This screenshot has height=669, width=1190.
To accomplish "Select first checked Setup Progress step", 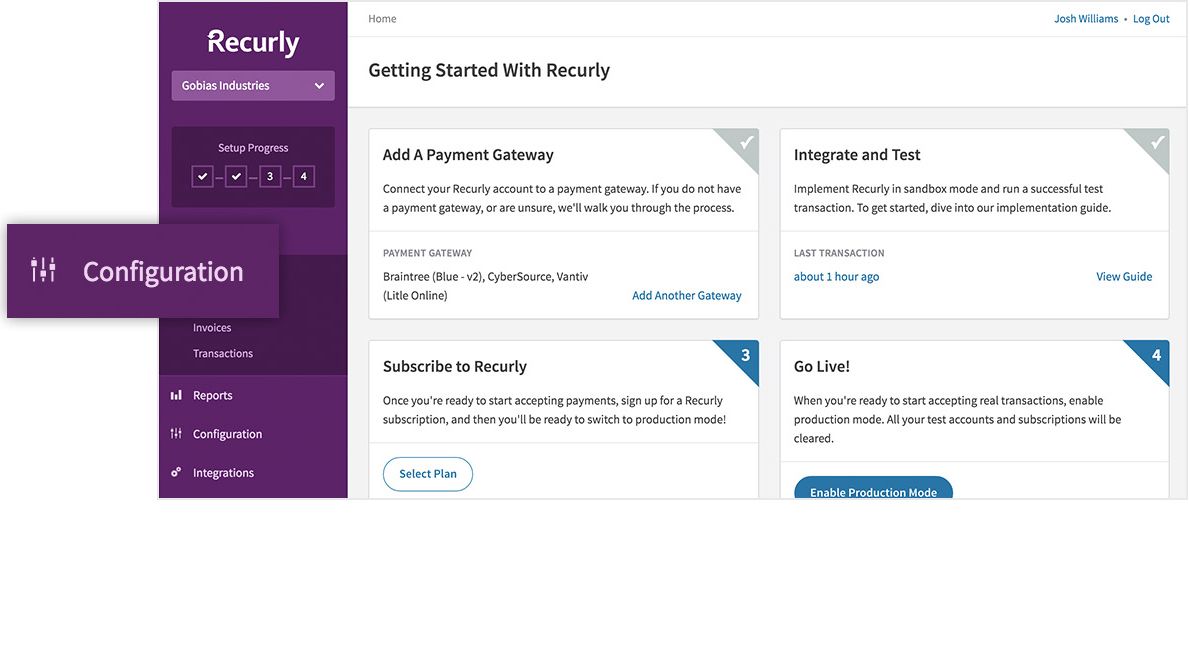I will coord(203,177).
